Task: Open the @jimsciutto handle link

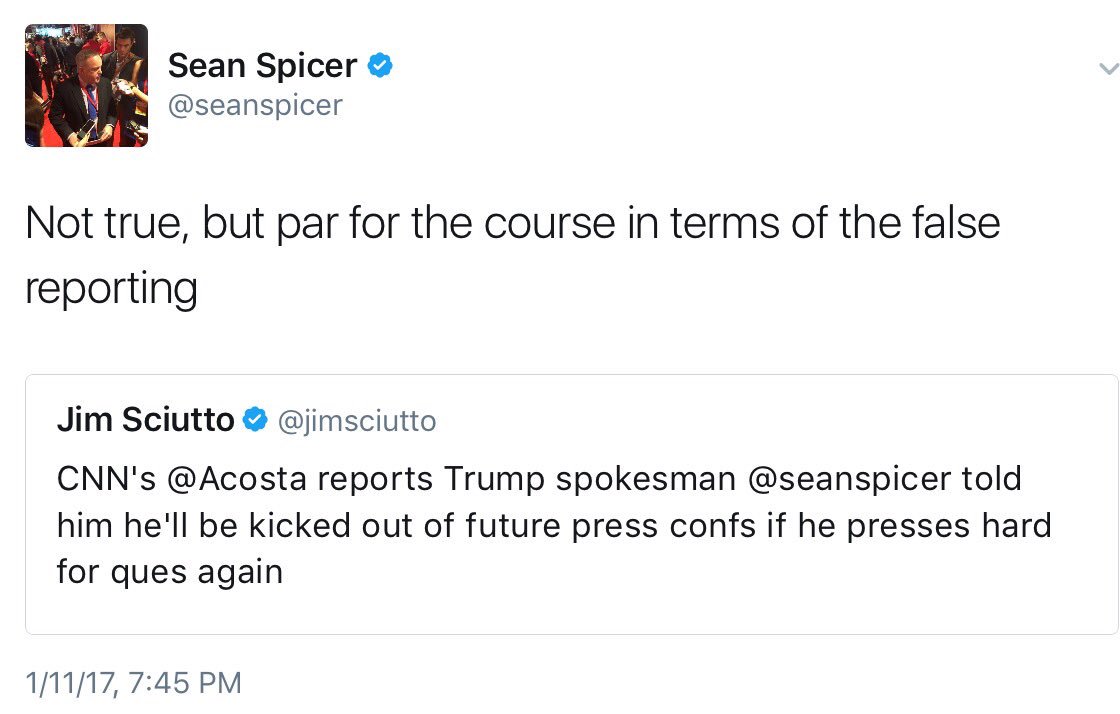Action: [x=354, y=421]
